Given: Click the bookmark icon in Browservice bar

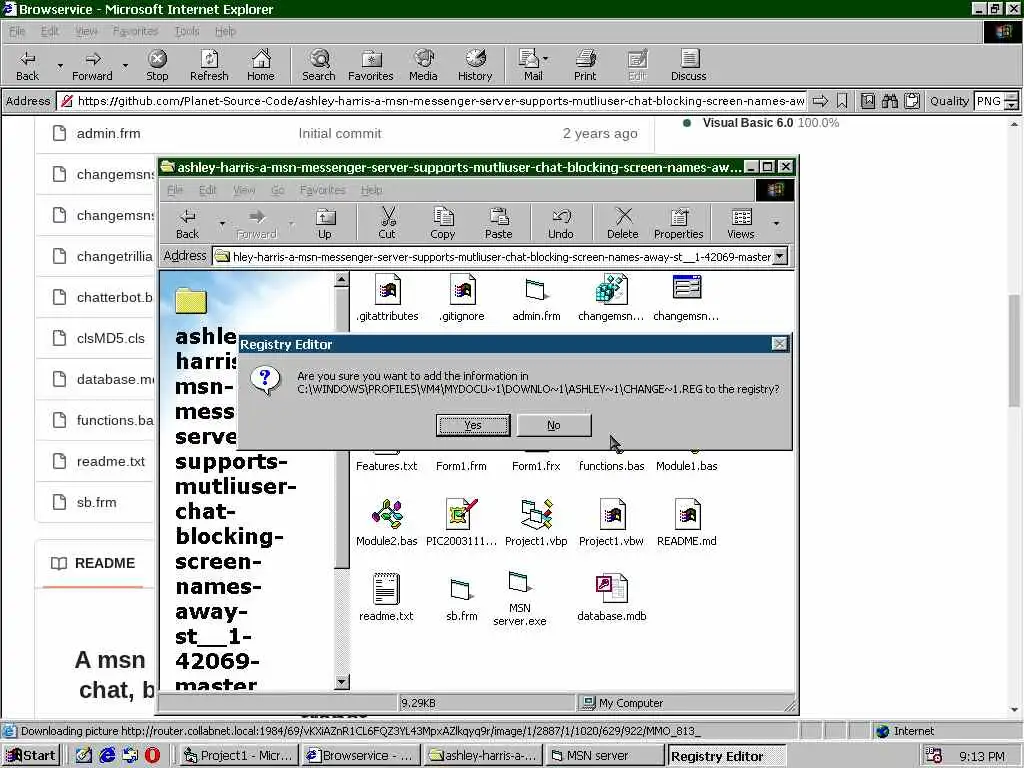Looking at the screenshot, I should click(x=842, y=101).
